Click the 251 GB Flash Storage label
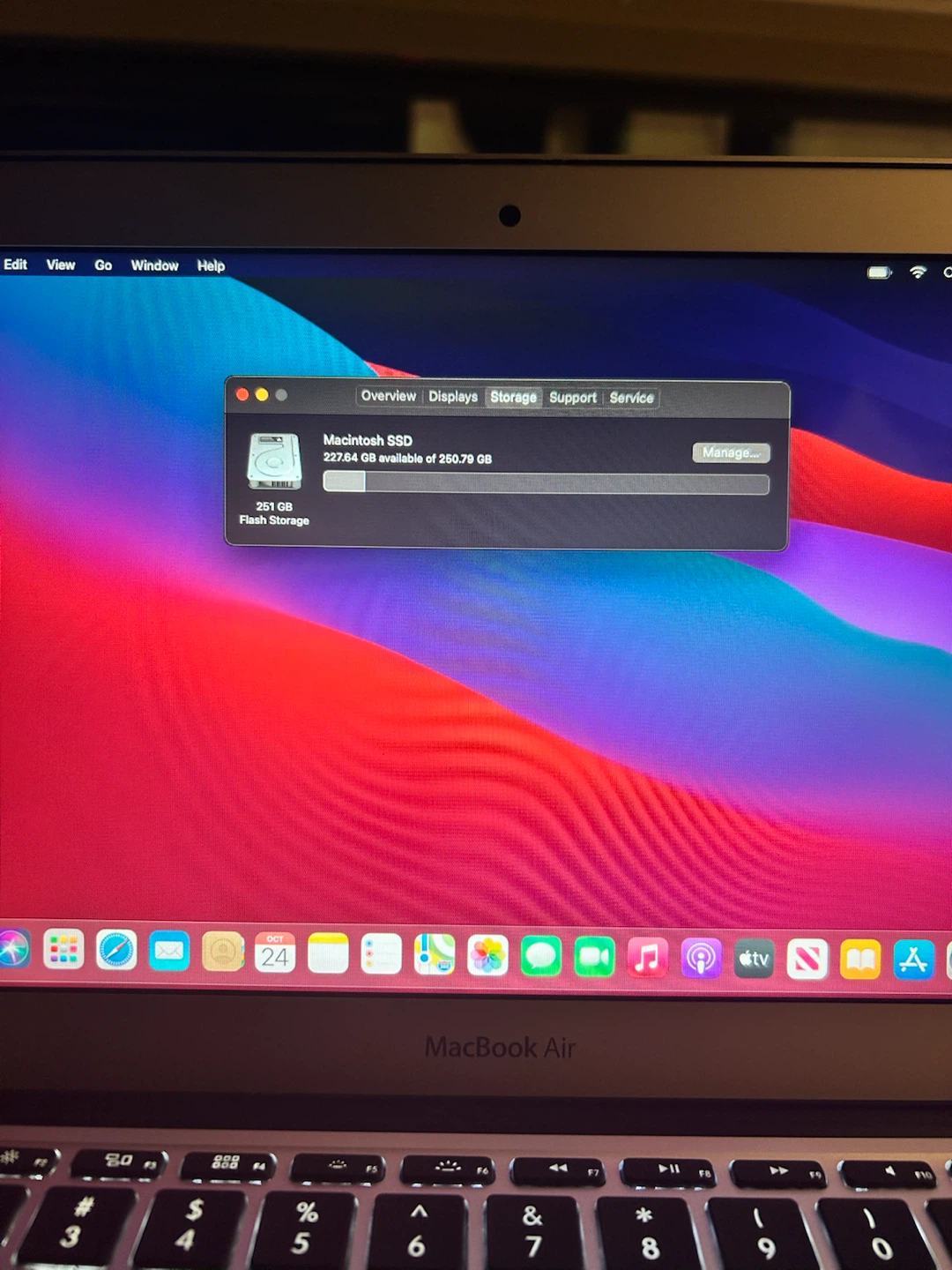This screenshot has height=1270, width=952. (x=274, y=513)
